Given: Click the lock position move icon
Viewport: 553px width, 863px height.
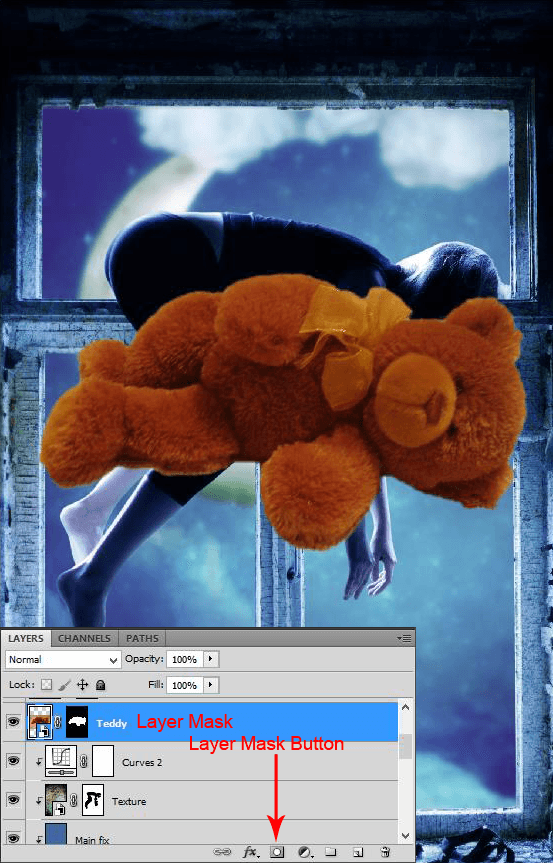Looking at the screenshot, I should point(83,685).
